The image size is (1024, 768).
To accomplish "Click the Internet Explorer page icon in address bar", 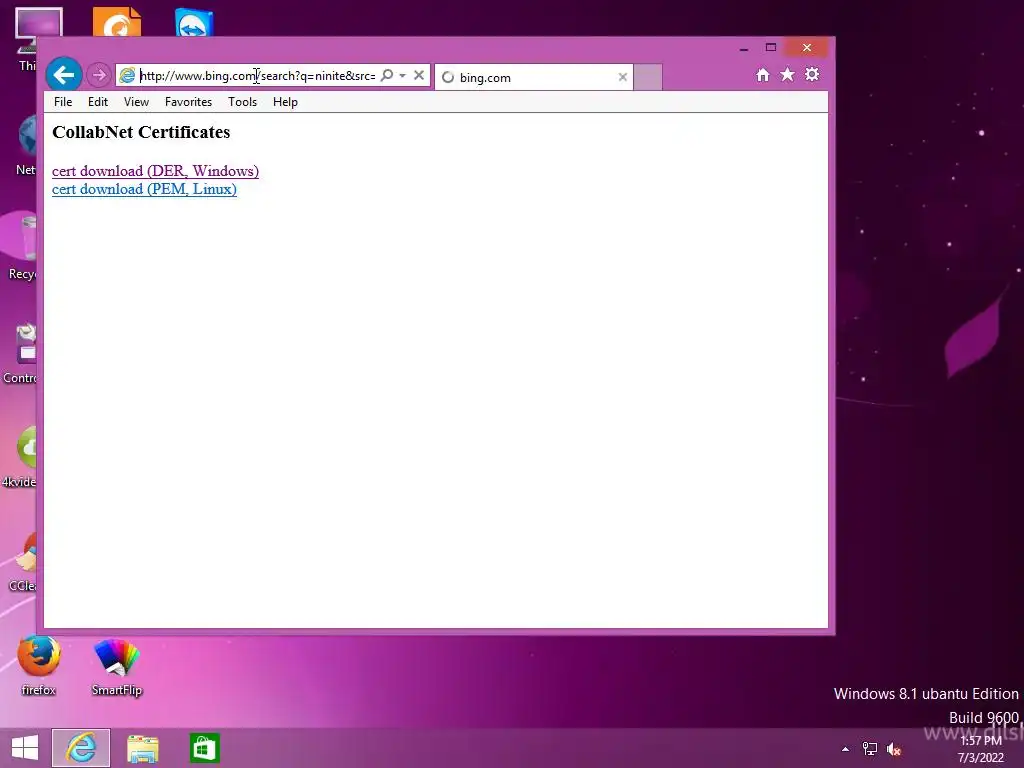I will [x=127, y=76].
